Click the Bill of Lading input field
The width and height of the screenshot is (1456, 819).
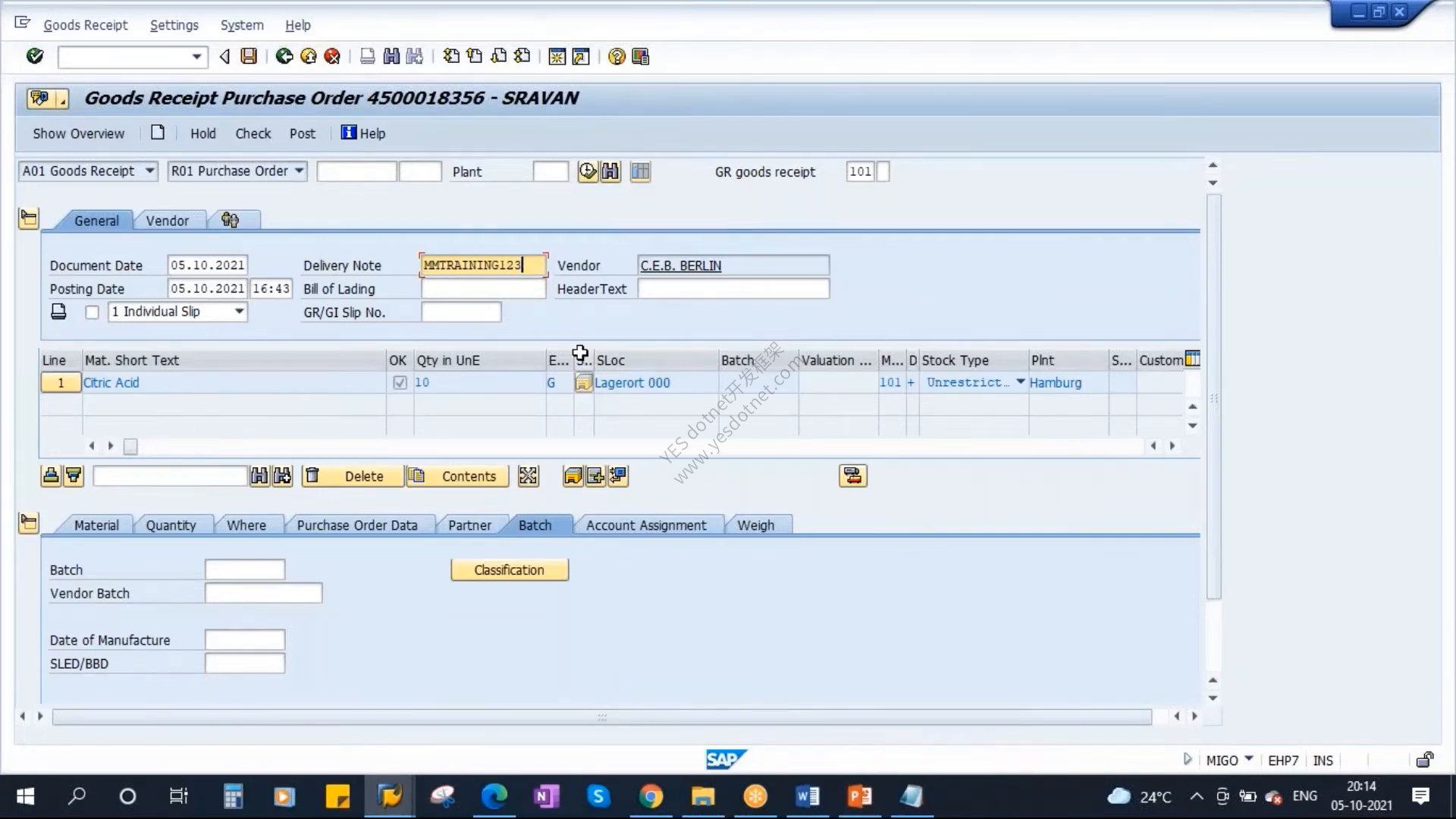click(483, 289)
